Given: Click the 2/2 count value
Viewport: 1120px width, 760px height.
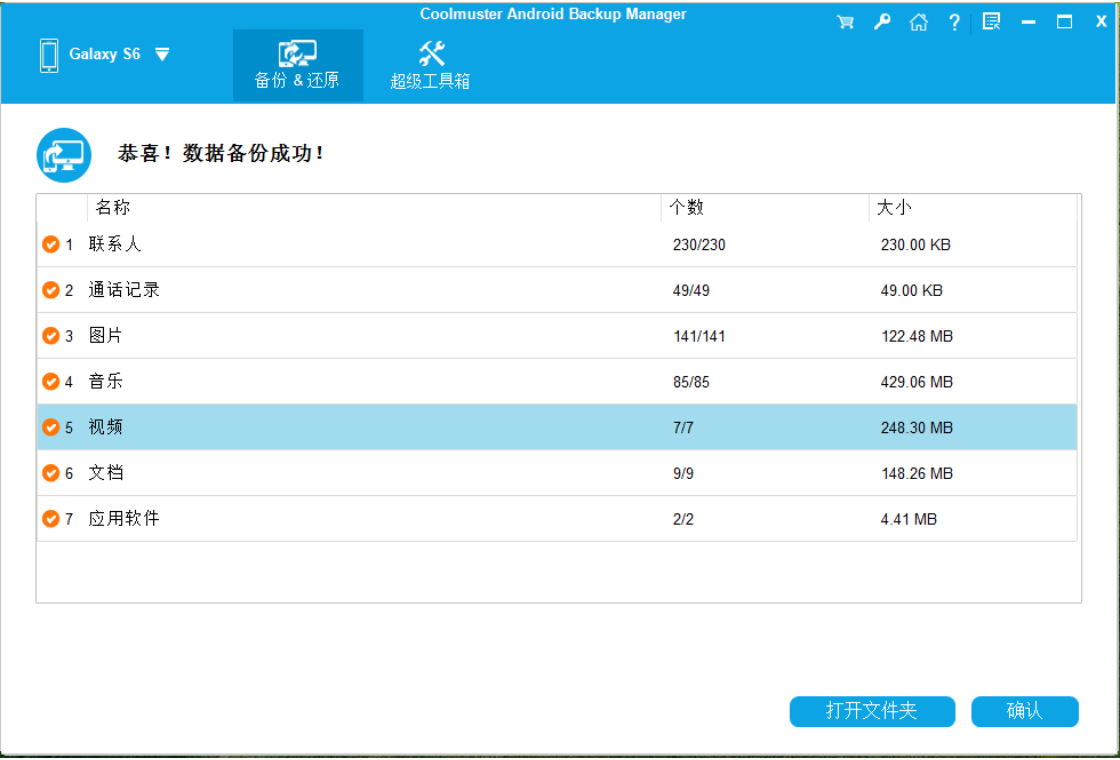Looking at the screenshot, I should 684,519.
